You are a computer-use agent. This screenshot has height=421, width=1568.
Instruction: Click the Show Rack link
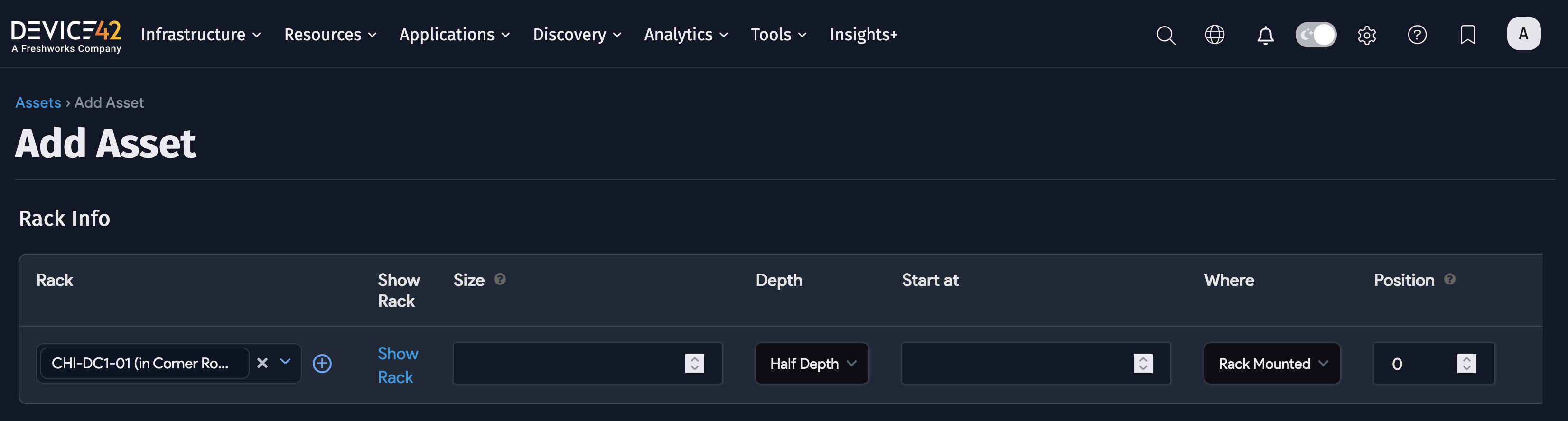pyautogui.click(x=398, y=365)
